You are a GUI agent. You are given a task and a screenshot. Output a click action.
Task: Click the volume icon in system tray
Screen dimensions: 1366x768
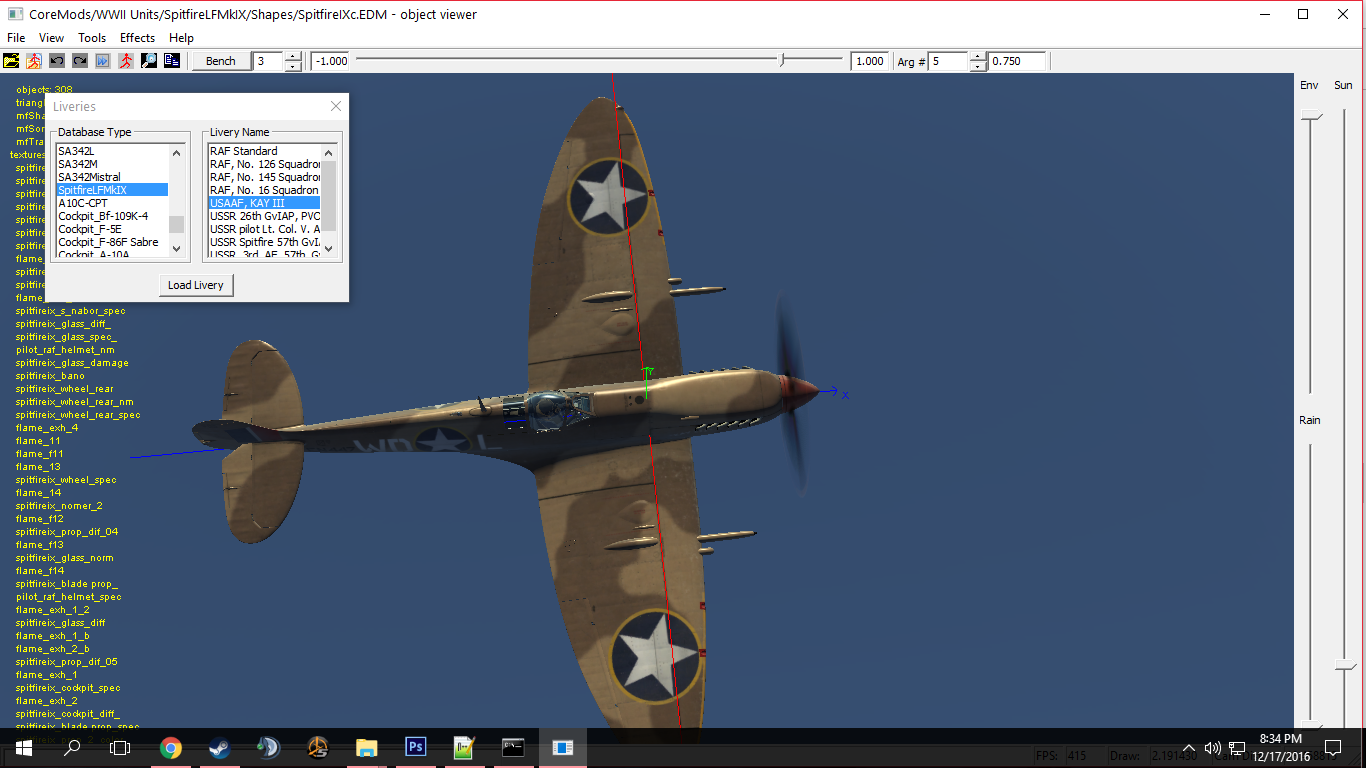coord(1213,748)
